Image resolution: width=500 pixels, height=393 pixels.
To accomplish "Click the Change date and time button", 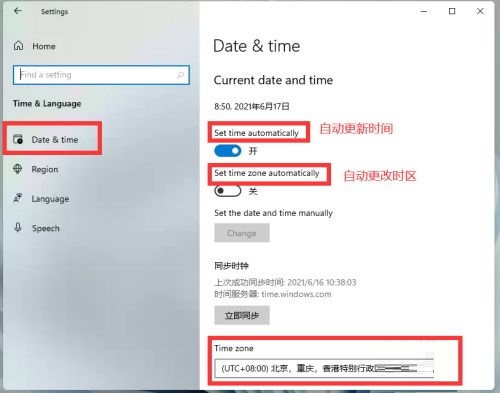I will pos(242,233).
